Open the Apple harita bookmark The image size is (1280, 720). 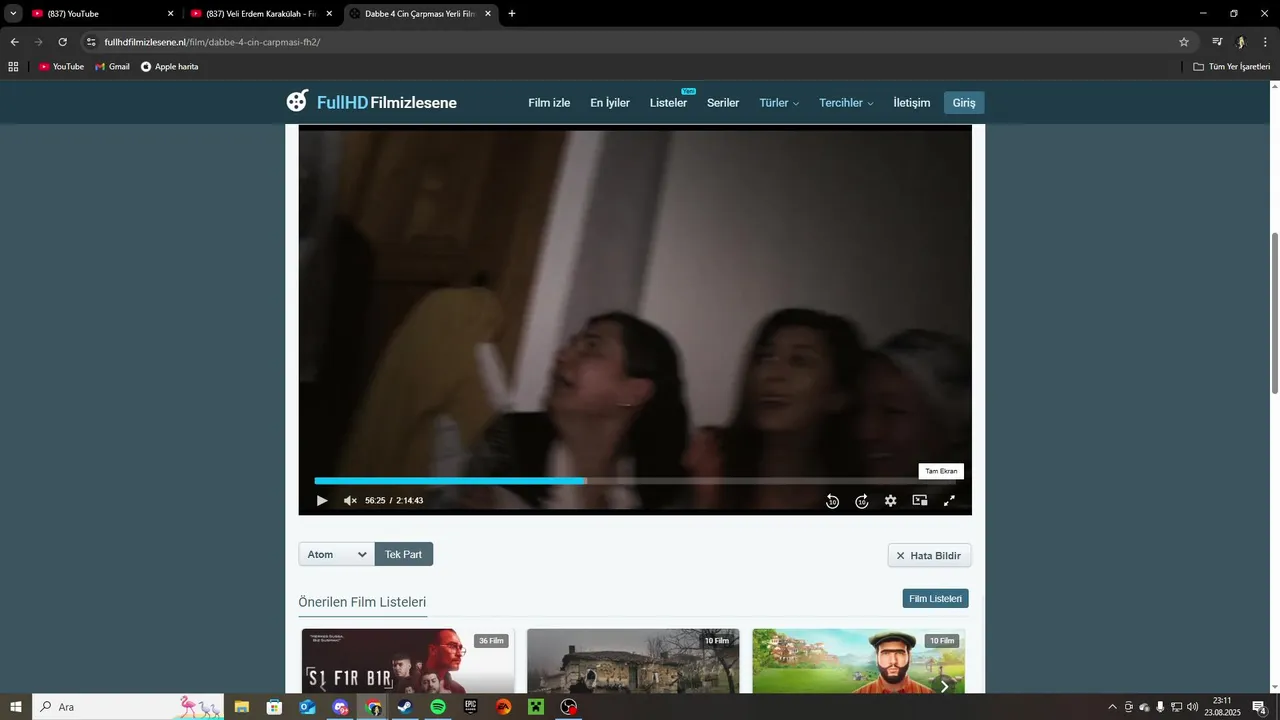[x=169, y=66]
